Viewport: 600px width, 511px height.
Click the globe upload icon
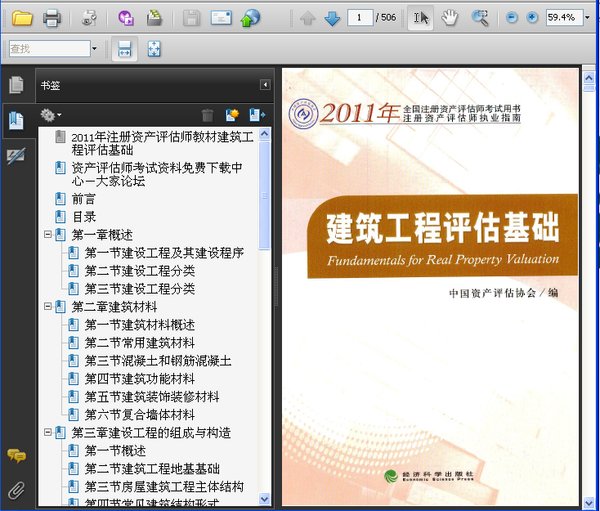click(250, 18)
